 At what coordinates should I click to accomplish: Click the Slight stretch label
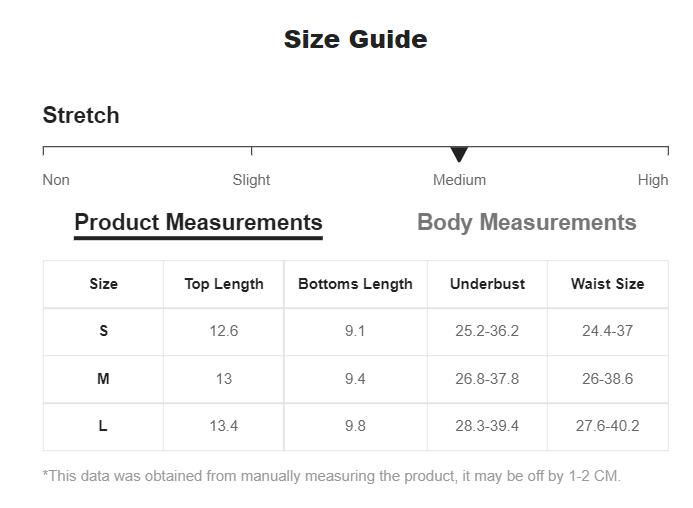coord(251,180)
